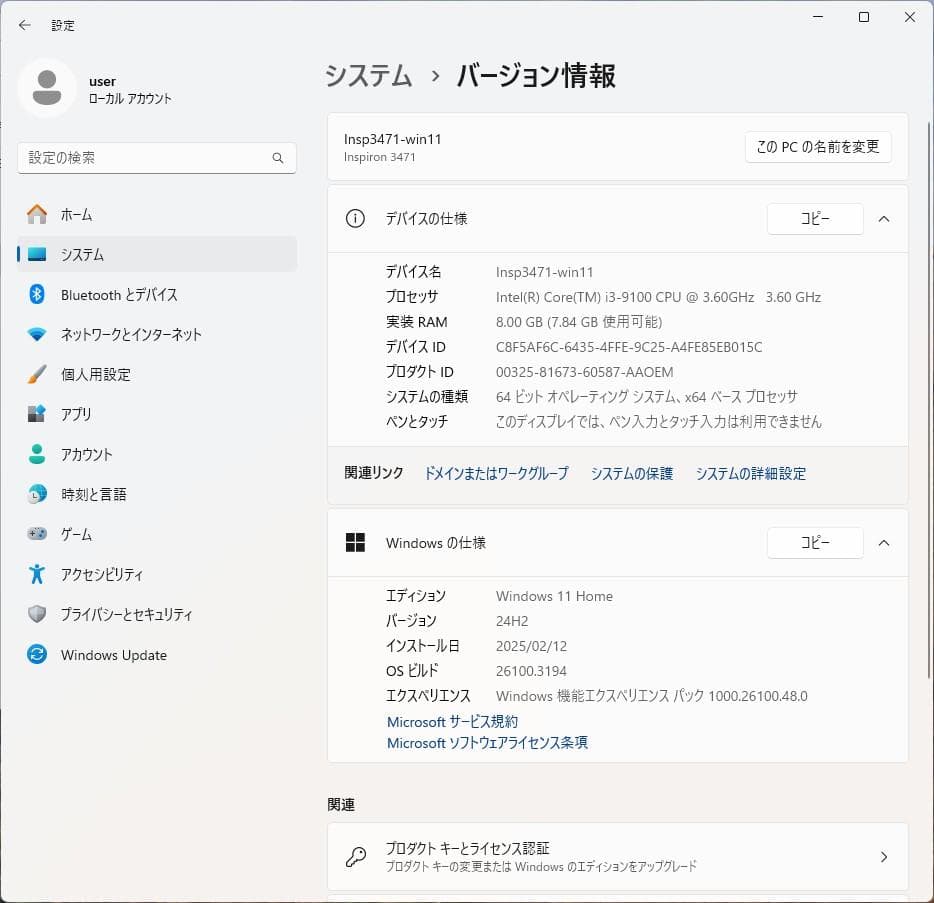
Task: Click the アプリ icon in sidebar
Action: pyautogui.click(x=37, y=414)
